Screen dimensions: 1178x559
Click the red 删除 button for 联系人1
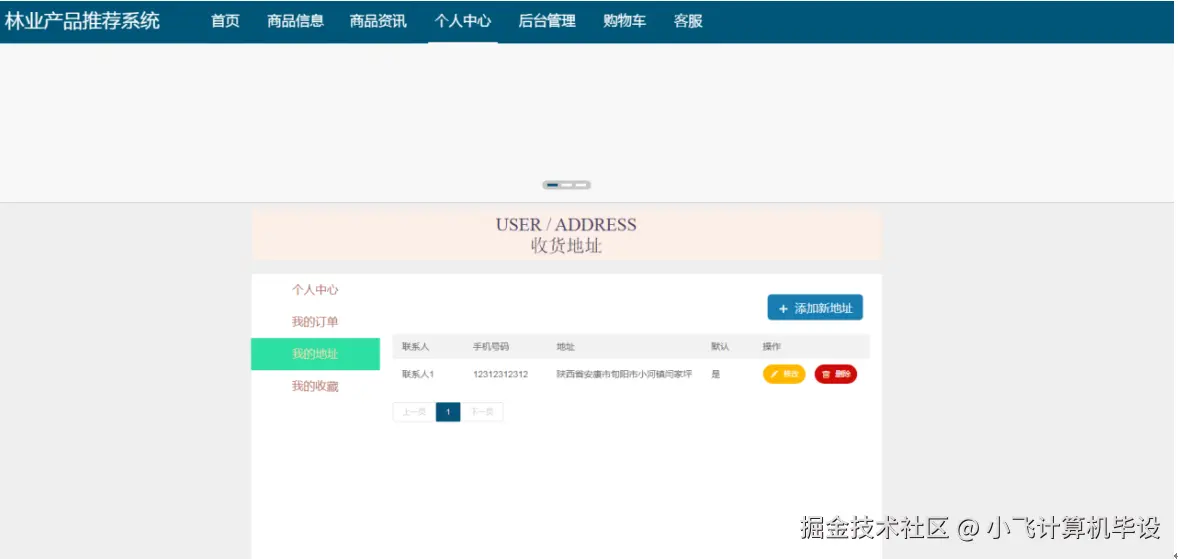click(x=835, y=374)
